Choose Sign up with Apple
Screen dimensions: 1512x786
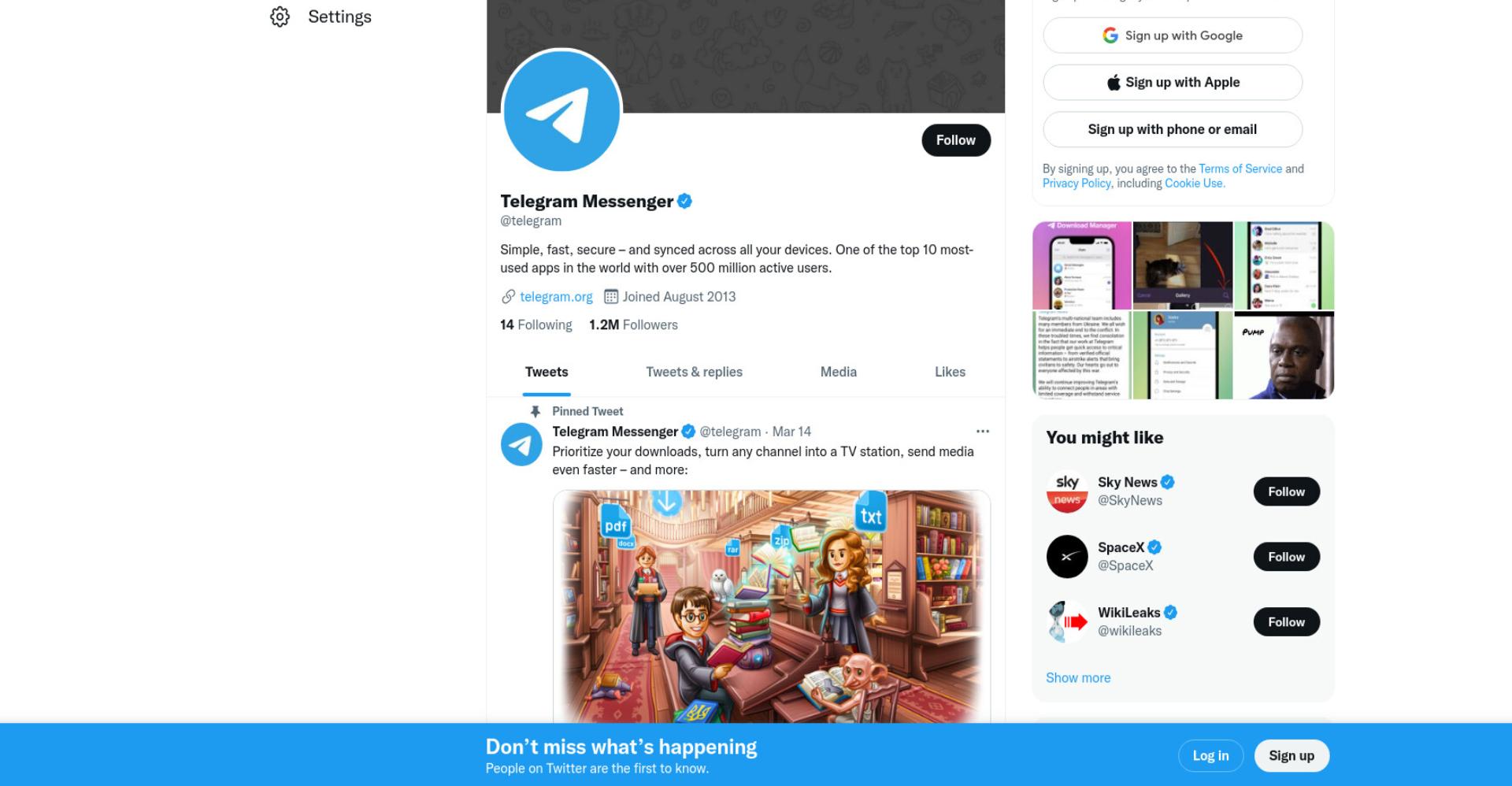coord(1173,83)
